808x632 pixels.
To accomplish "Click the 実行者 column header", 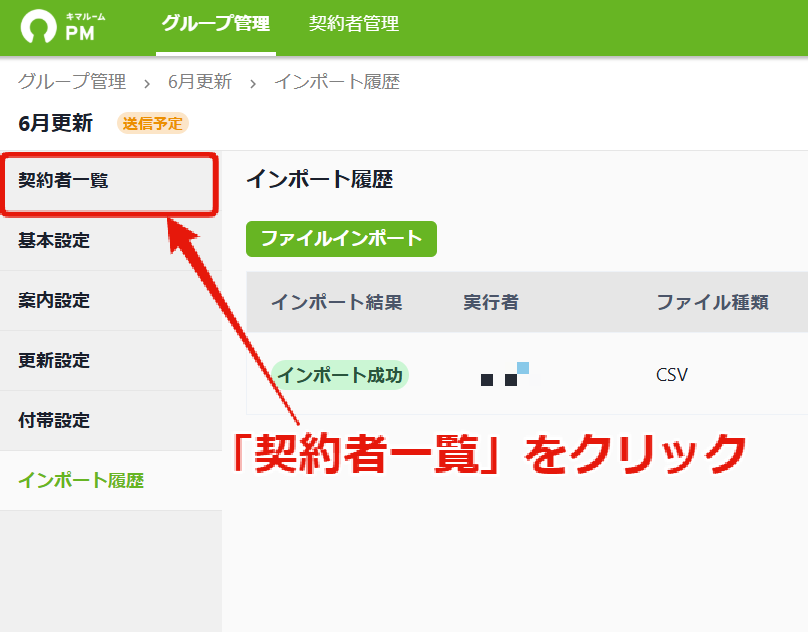I will [491, 302].
